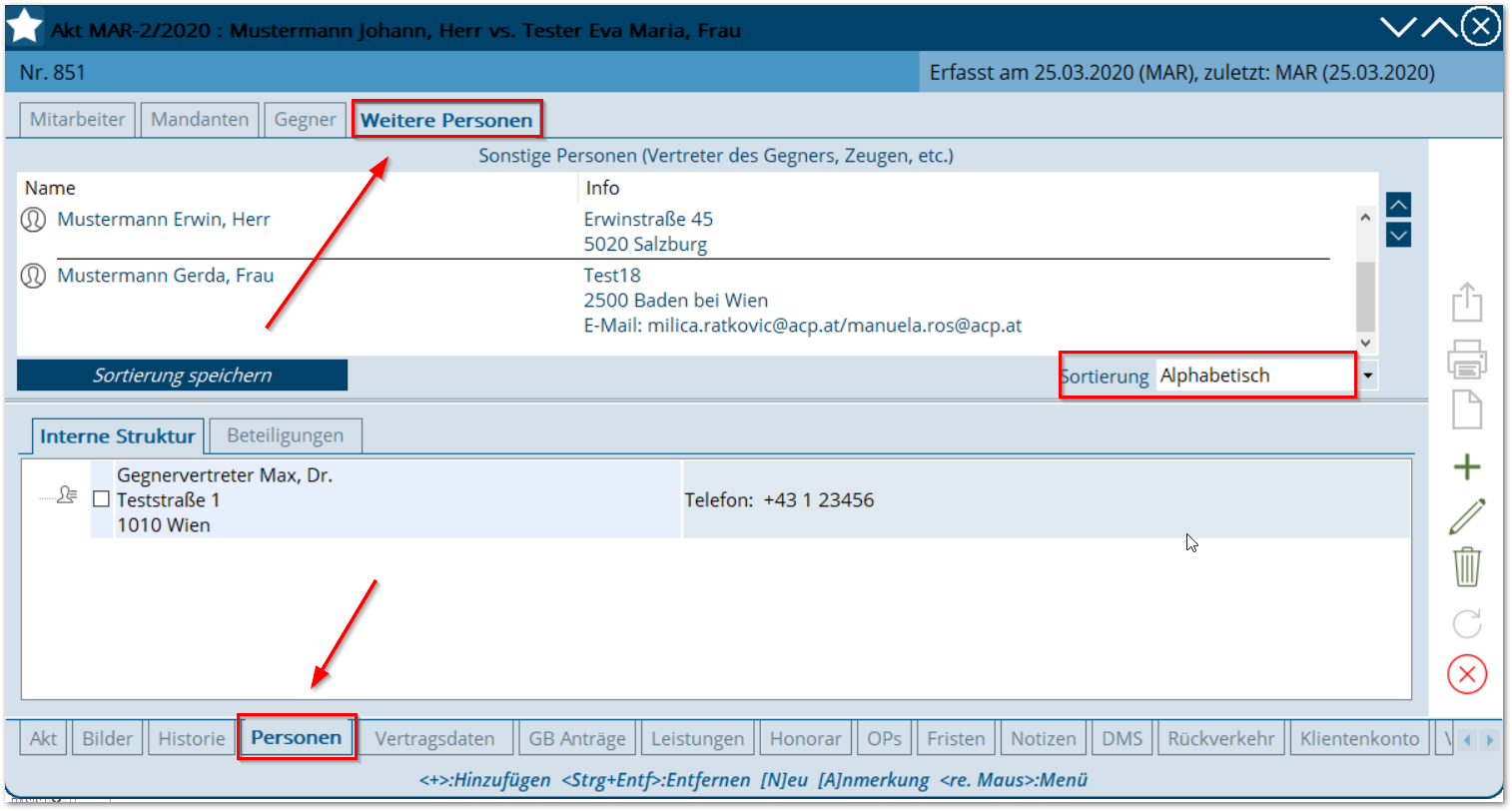The height and width of the screenshot is (811, 1512).
Task: Click the person tree icon of Gegnervertreter Max
Action: (x=66, y=494)
